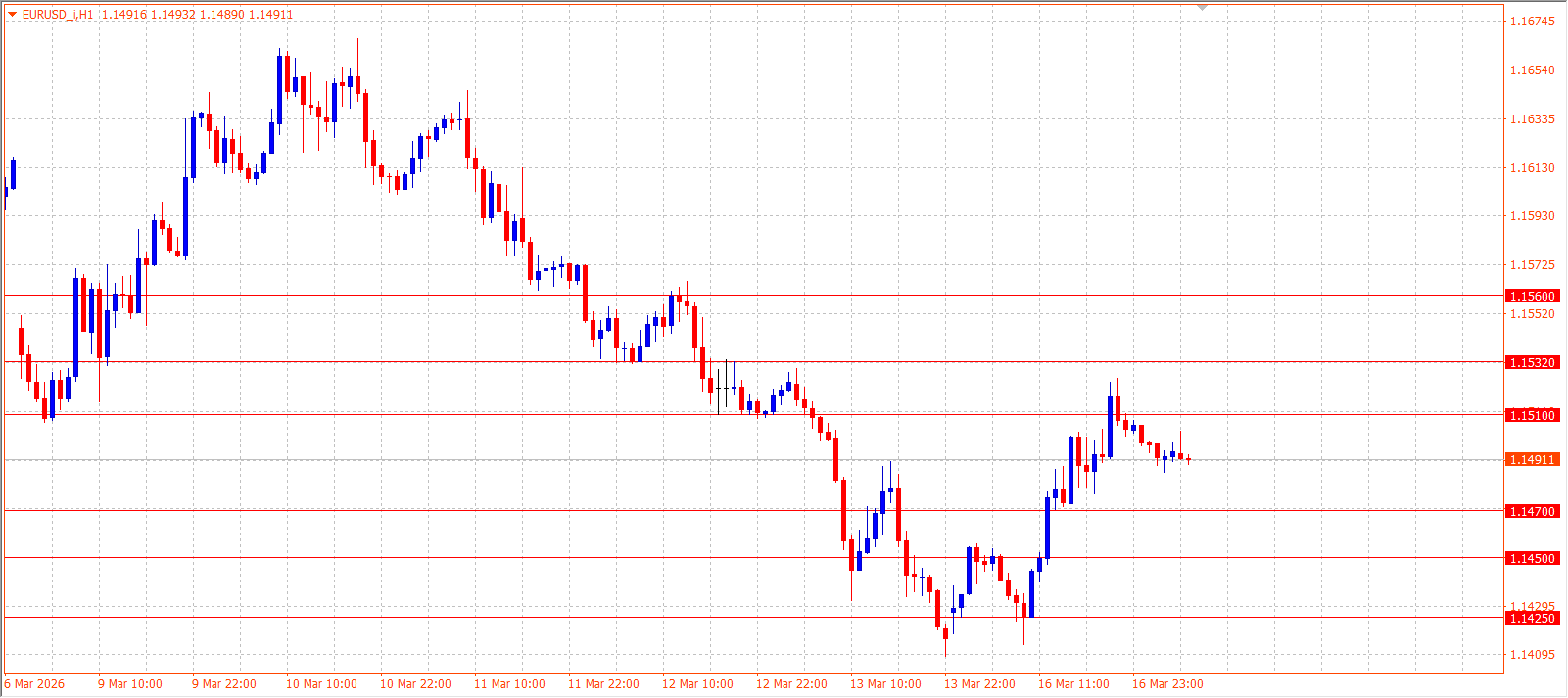
Task: Click the price scale value 1.15725
Action: pyautogui.click(x=1533, y=265)
